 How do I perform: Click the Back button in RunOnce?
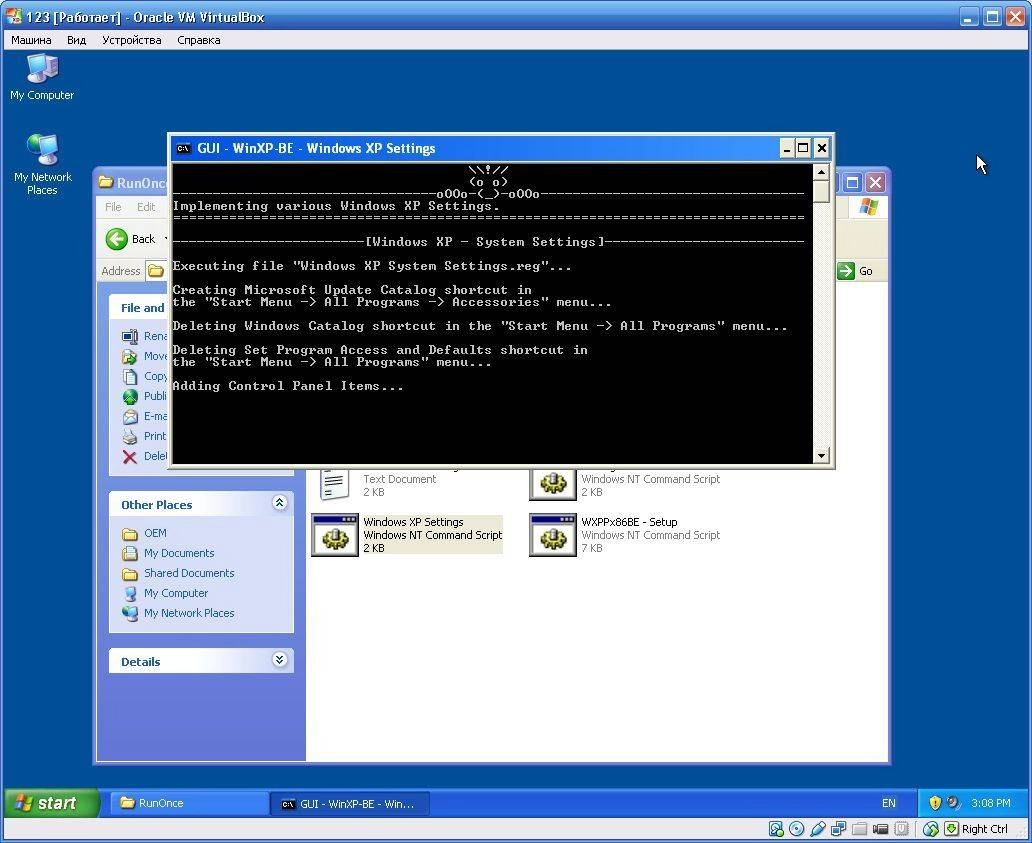pos(131,239)
